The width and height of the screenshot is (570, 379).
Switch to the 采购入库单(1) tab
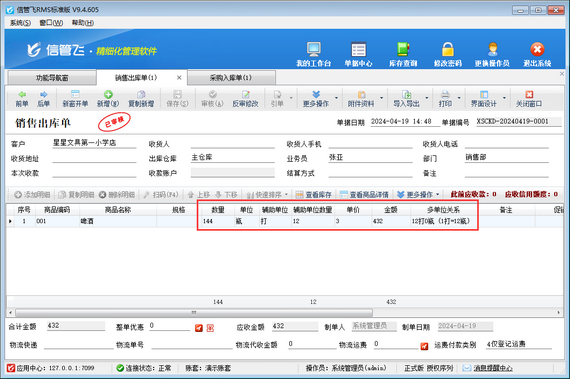[x=231, y=78]
